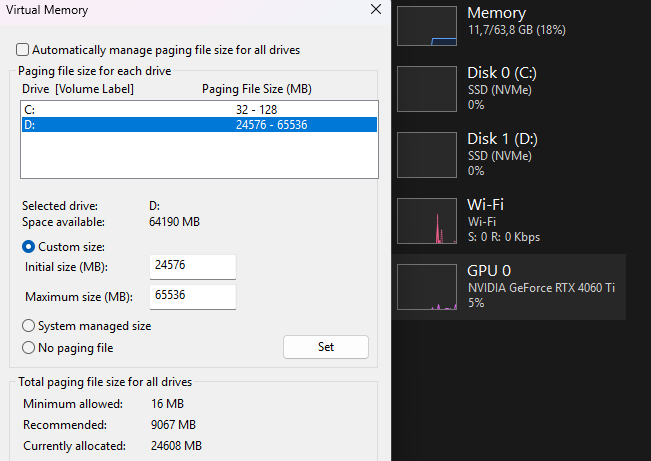Click the Disk 1 (D:) graph thumbnail
651x461 pixels.
coord(426,155)
